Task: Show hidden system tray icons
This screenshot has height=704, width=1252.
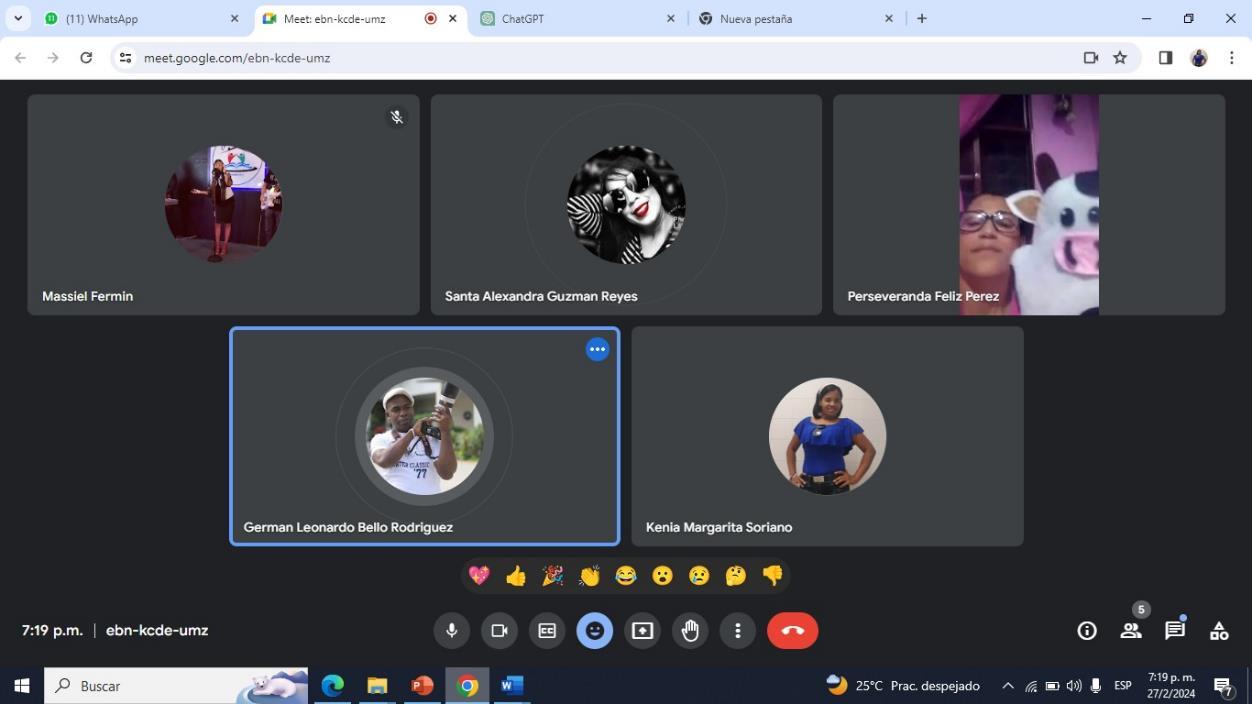Action: 1008,686
